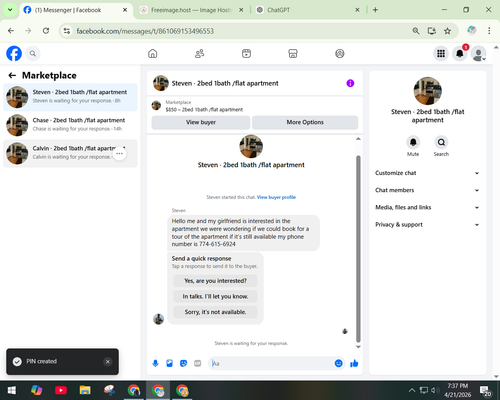Click the chat scrollbar down arrow
The image size is (500, 400).
coord(358,347)
